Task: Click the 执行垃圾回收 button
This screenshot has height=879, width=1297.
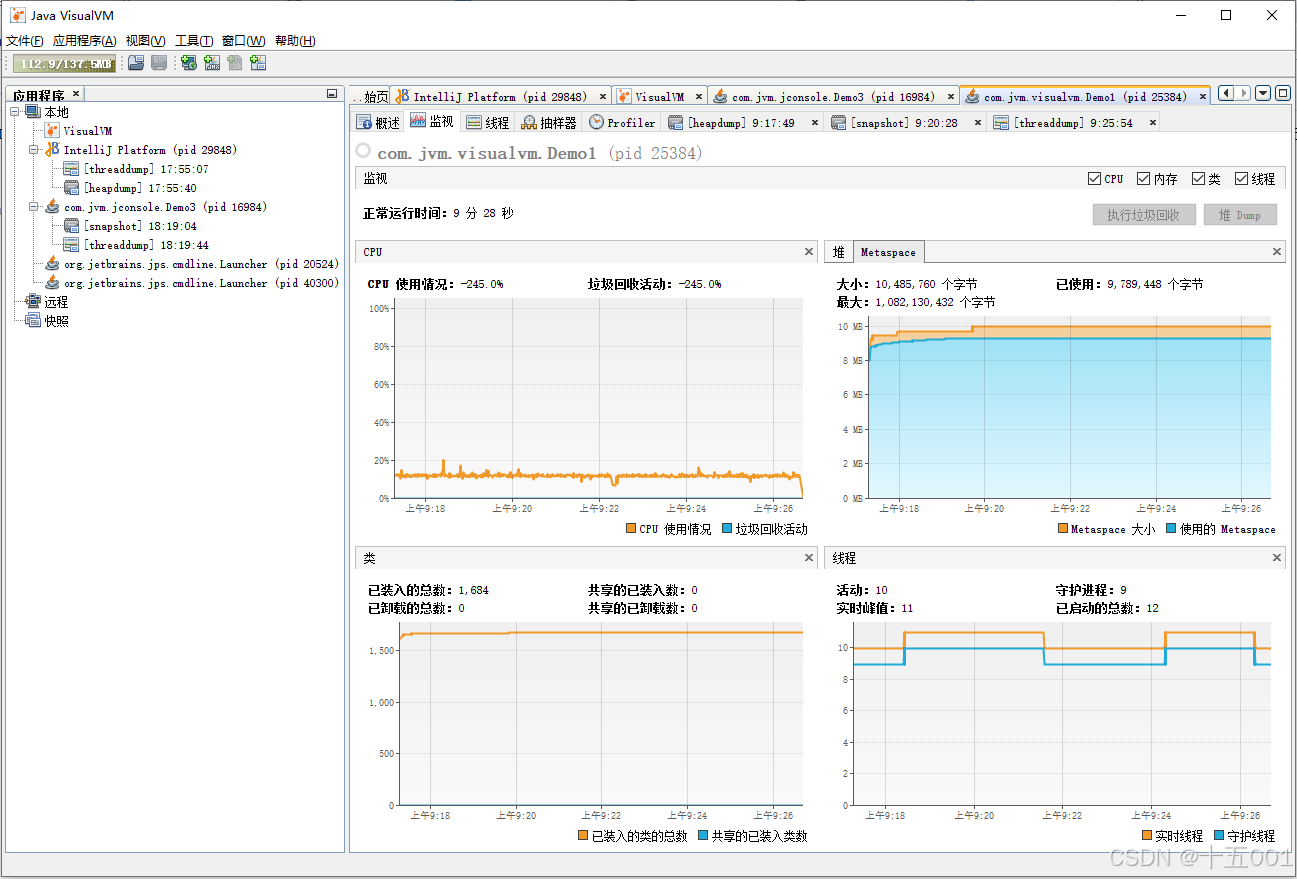Action: 1143,214
